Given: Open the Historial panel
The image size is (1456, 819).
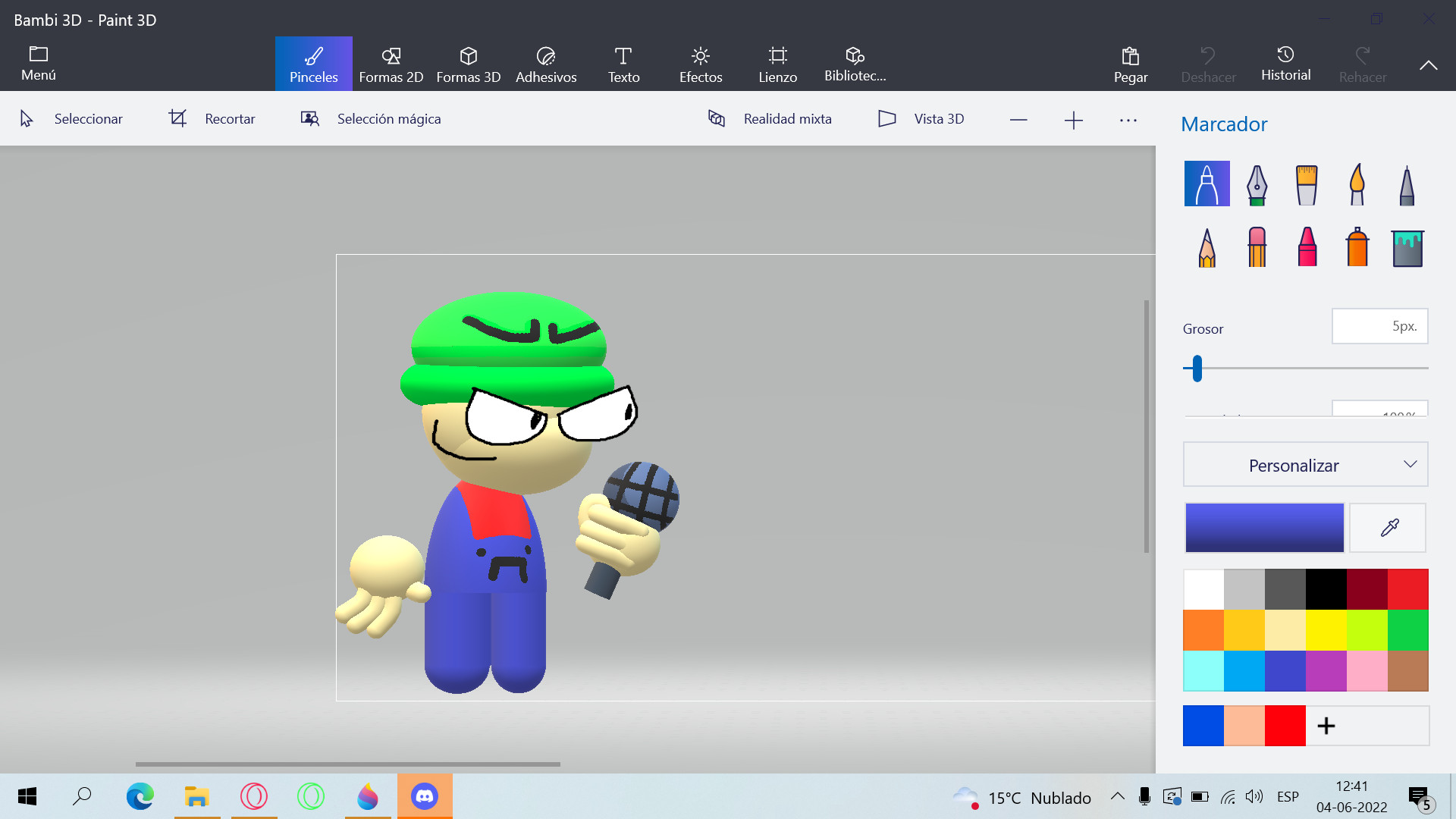Looking at the screenshot, I should pyautogui.click(x=1285, y=64).
